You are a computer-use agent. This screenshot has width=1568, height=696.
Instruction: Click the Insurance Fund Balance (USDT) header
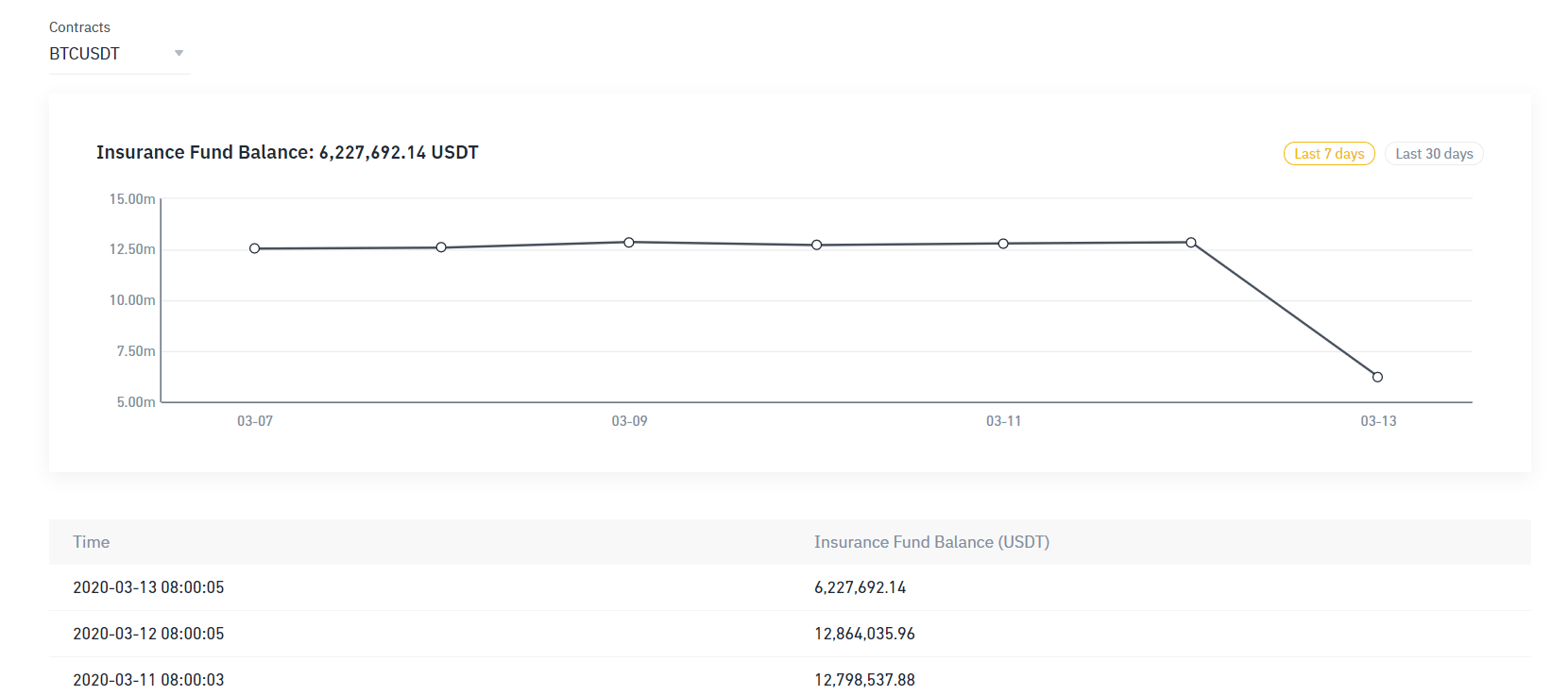click(931, 542)
